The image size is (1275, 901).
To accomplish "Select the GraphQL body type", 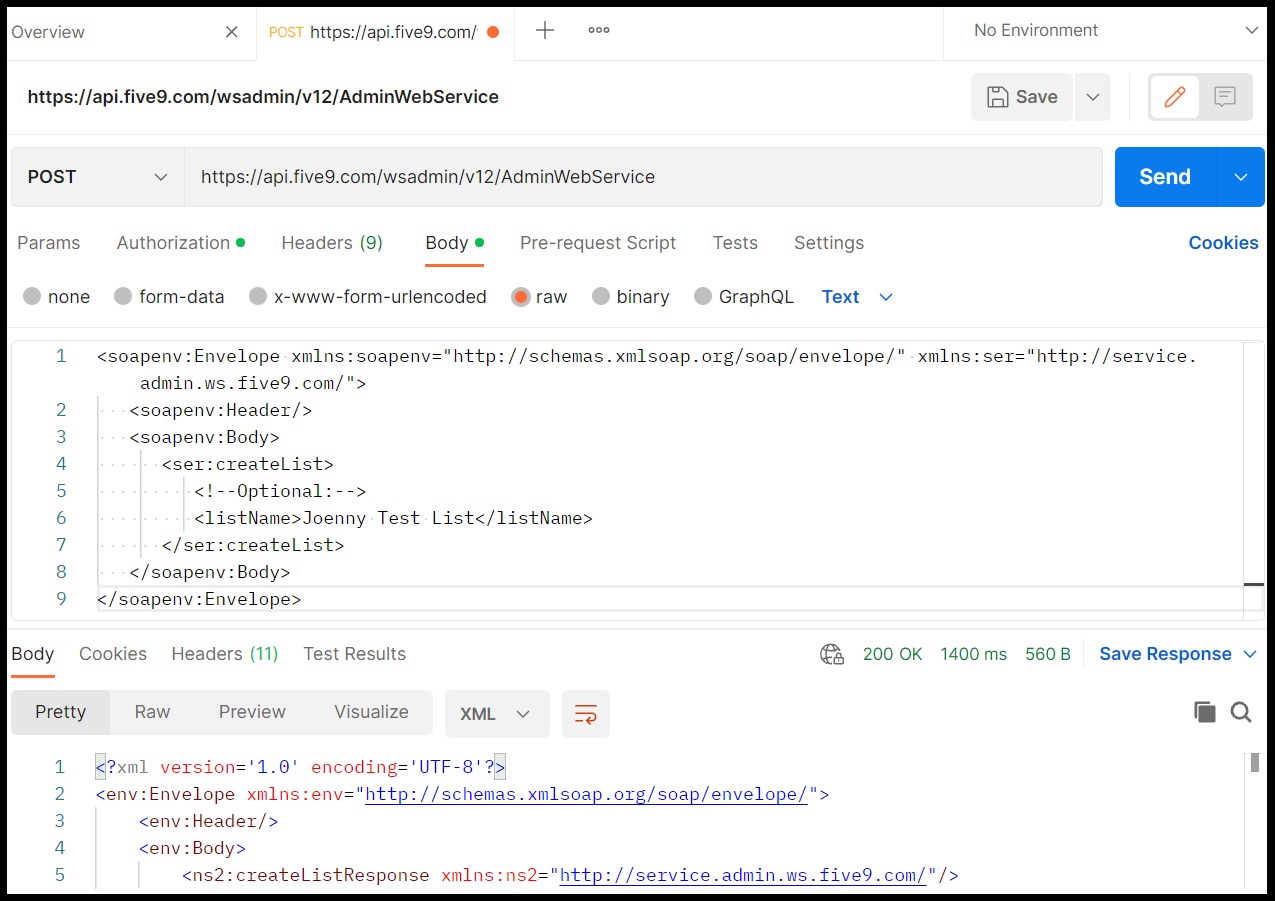I will [703, 296].
